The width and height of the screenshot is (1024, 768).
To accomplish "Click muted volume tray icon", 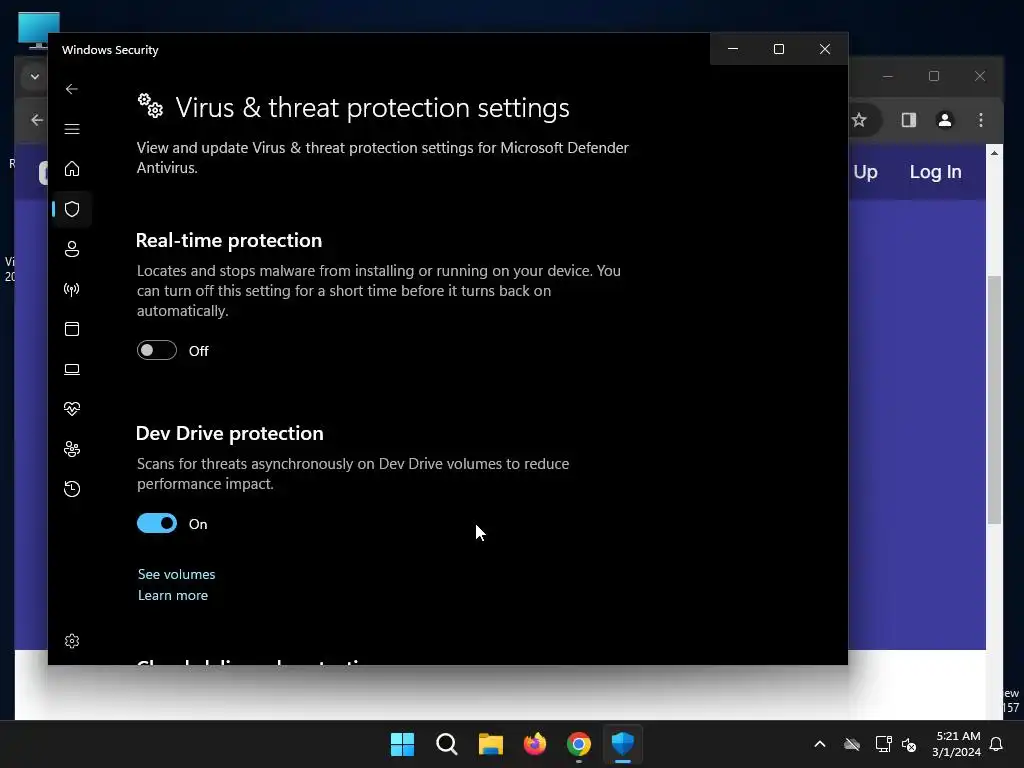I will click(x=908, y=744).
